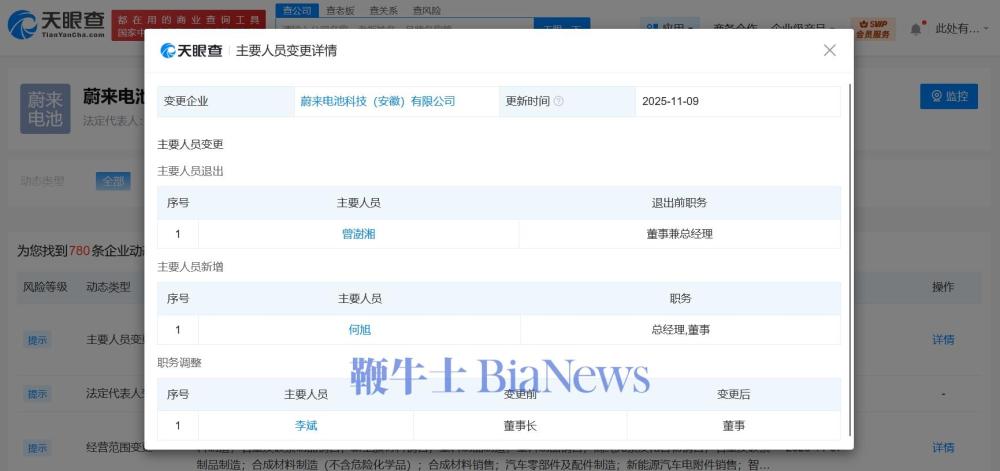Open profile link 曾澍湘

(358, 234)
